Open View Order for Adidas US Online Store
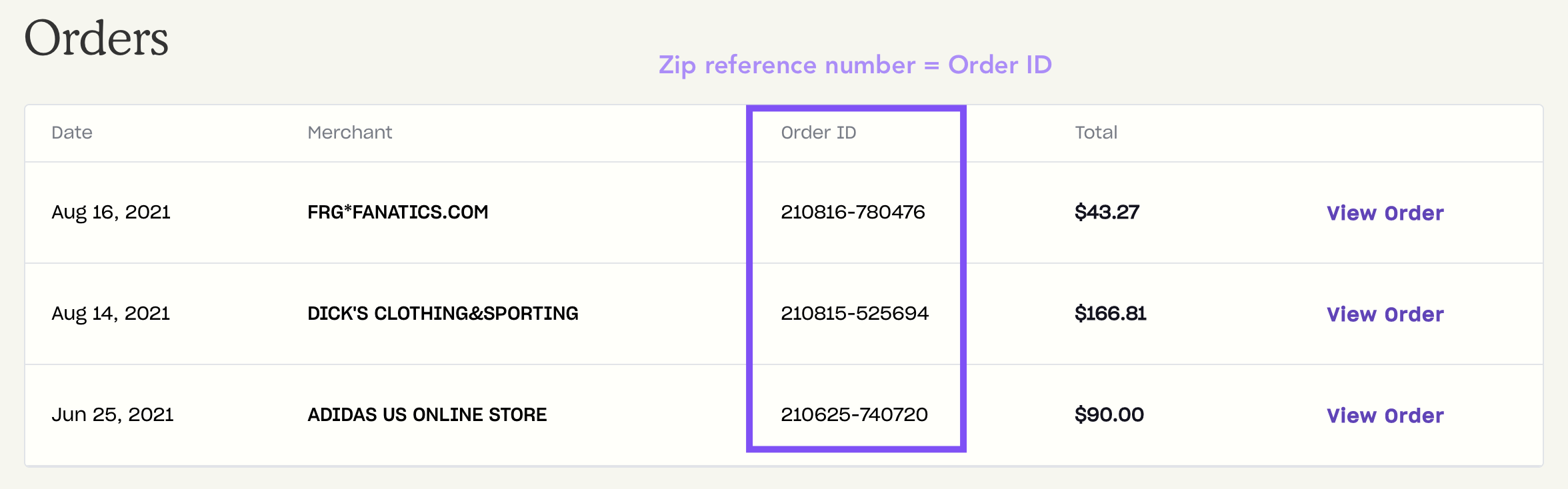Screen dimensions: 1568x489 [x=1385, y=416]
